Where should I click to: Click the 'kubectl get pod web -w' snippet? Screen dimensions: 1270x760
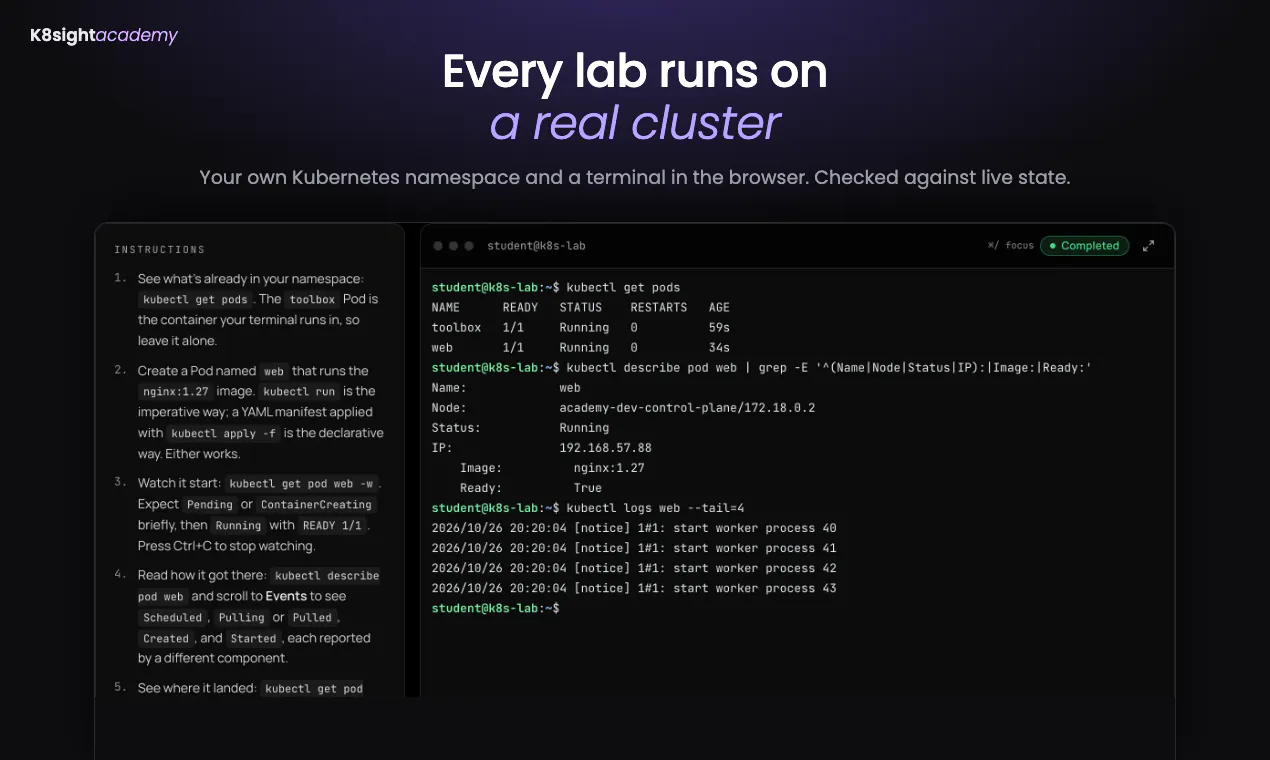[300, 484]
